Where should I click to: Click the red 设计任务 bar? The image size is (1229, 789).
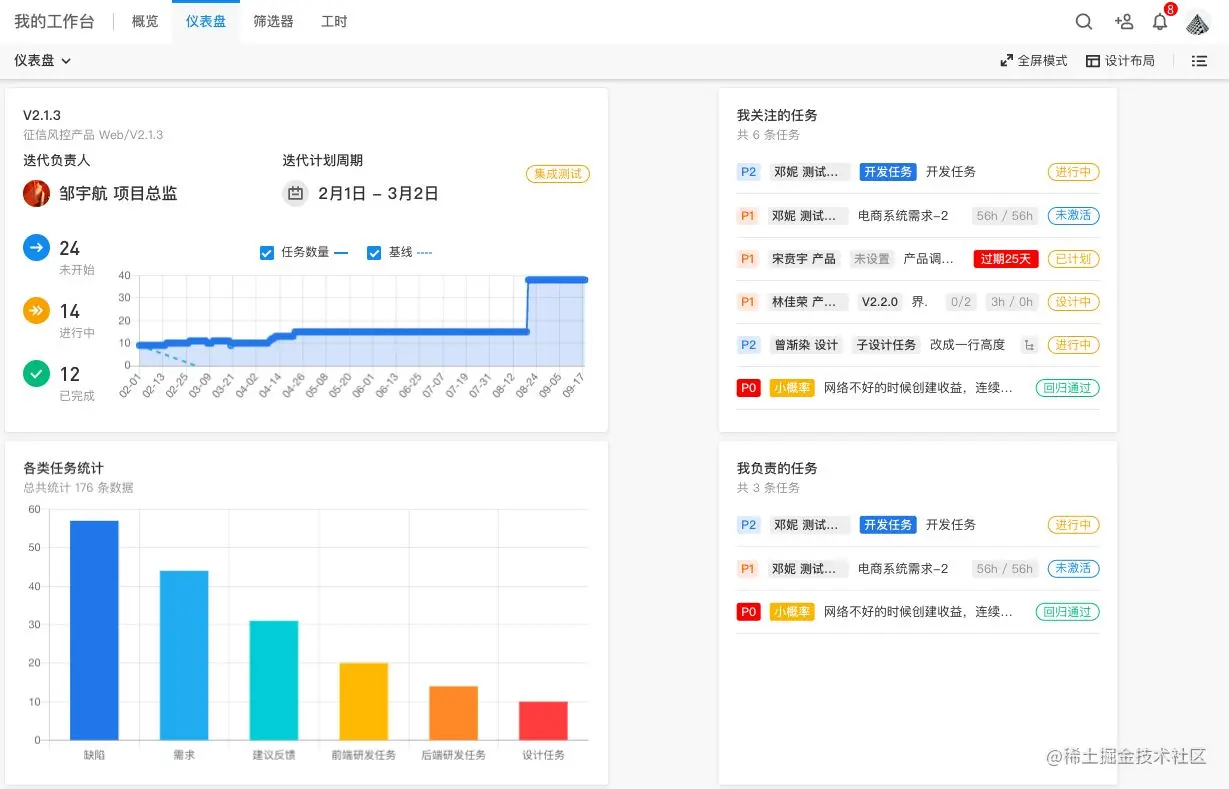pyautogui.click(x=543, y=721)
